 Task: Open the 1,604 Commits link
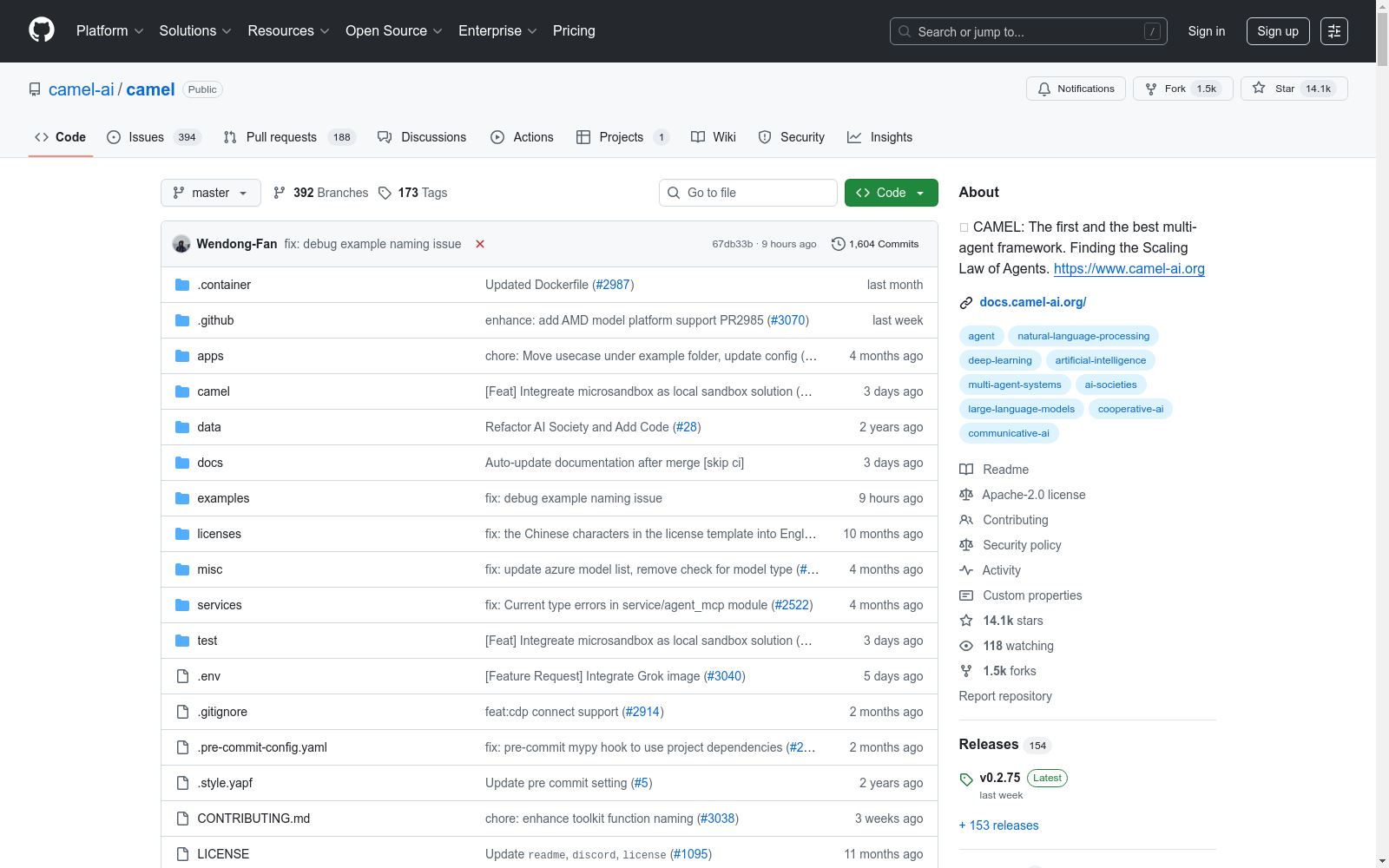click(x=875, y=244)
